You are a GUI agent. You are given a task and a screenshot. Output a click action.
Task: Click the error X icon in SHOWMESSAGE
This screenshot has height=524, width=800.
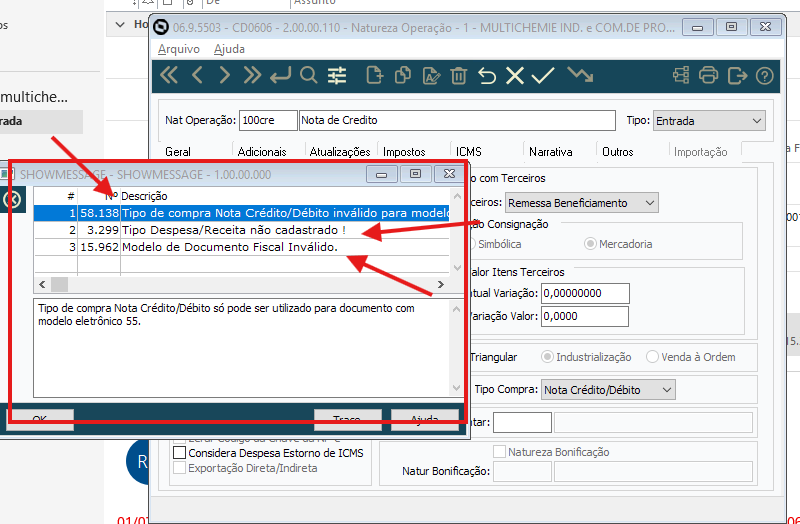pos(12,199)
